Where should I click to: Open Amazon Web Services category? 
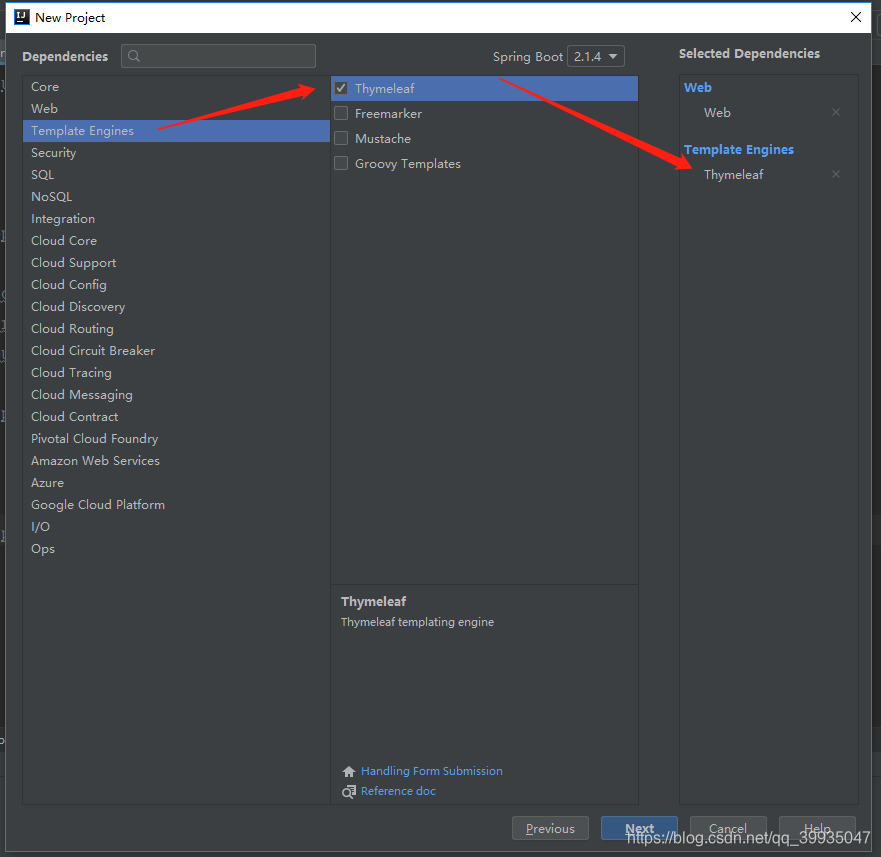pyautogui.click(x=176, y=461)
